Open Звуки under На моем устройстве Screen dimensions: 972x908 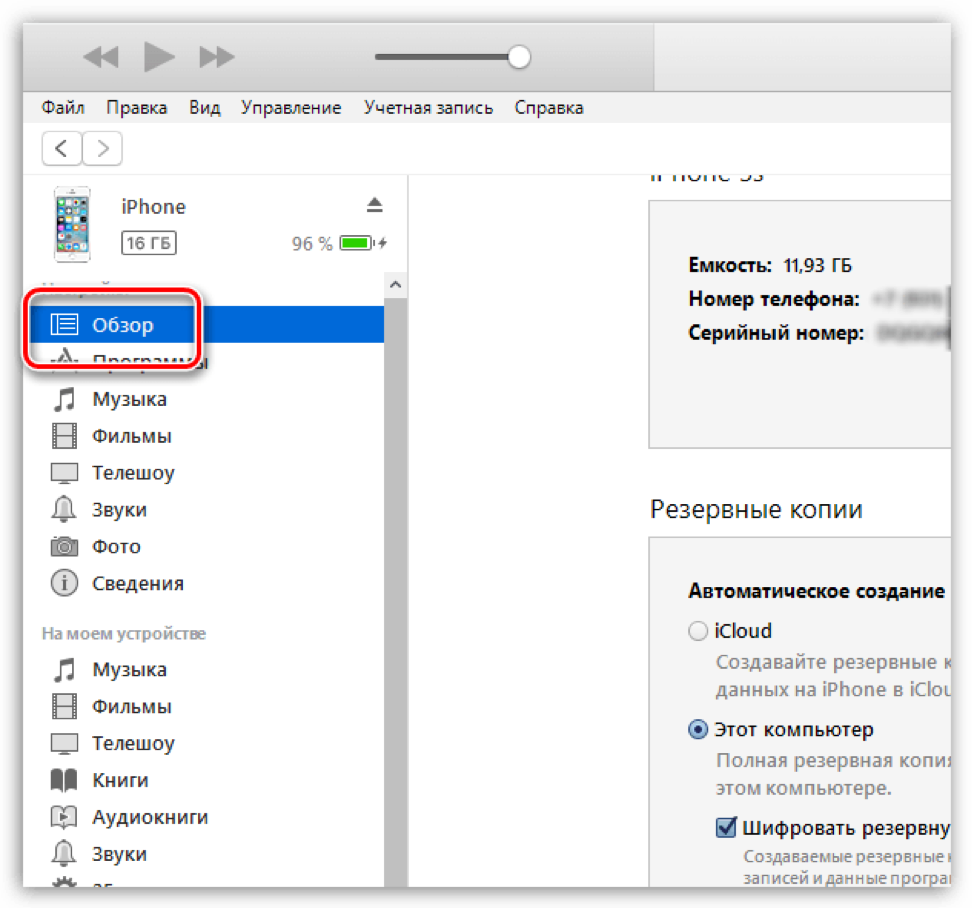[120, 854]
